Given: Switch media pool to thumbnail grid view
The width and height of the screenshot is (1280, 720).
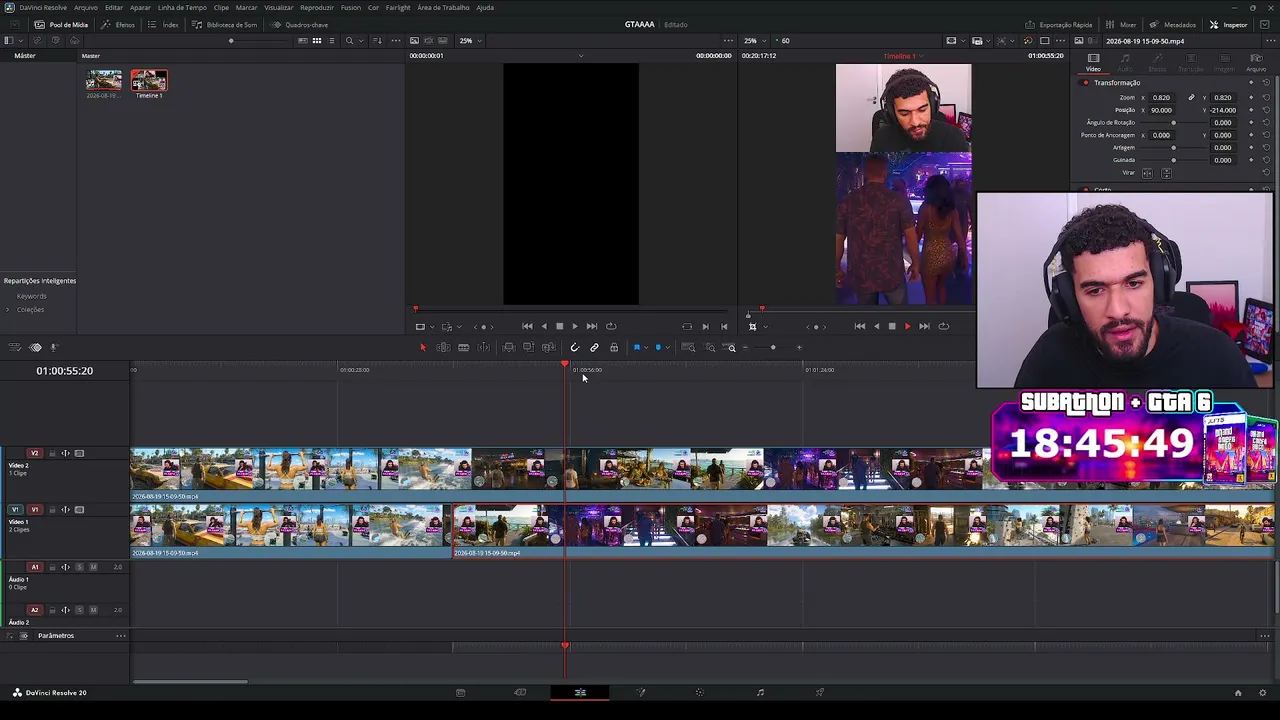Looking at the screenshot, I should 317,41.
